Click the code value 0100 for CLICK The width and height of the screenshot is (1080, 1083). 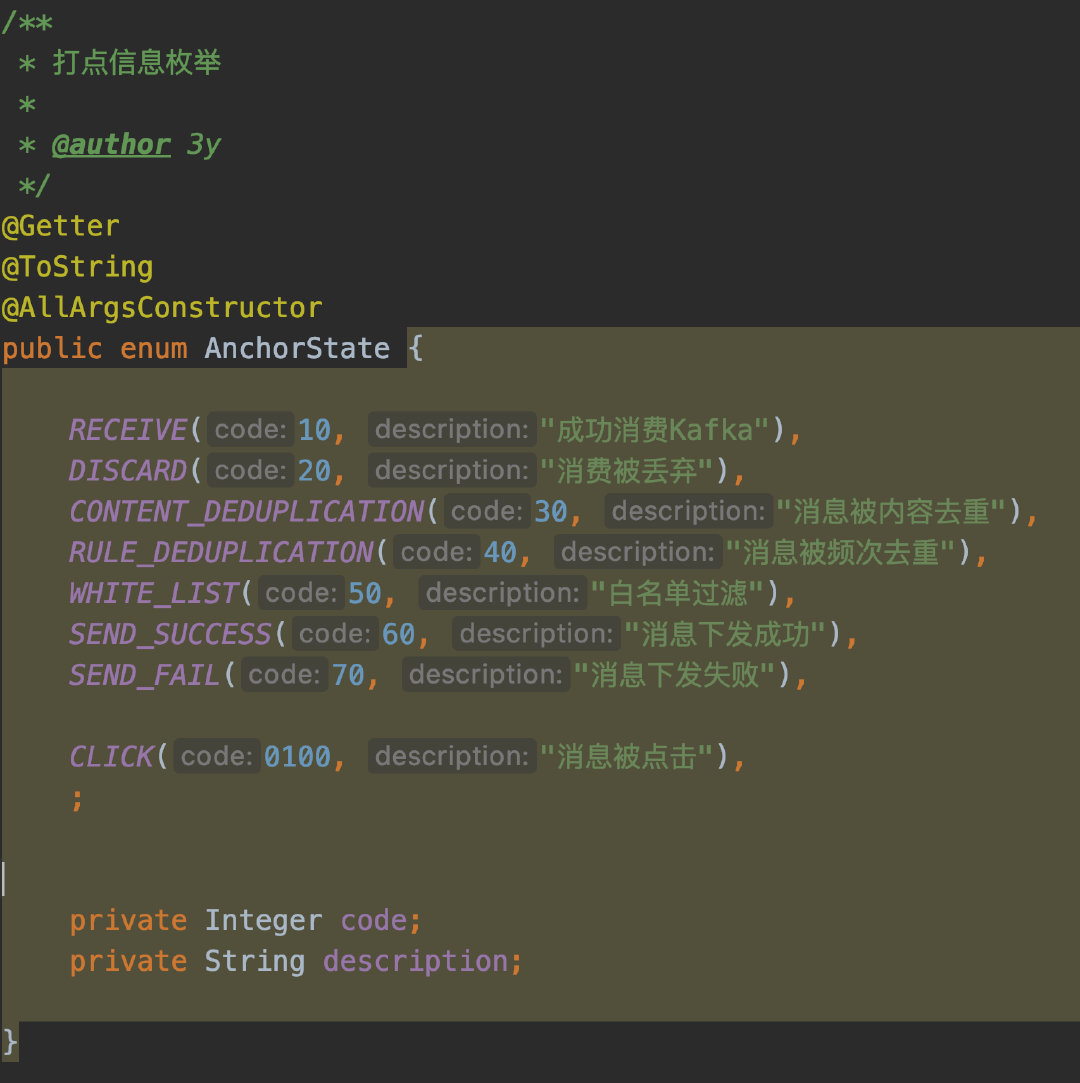301,756
